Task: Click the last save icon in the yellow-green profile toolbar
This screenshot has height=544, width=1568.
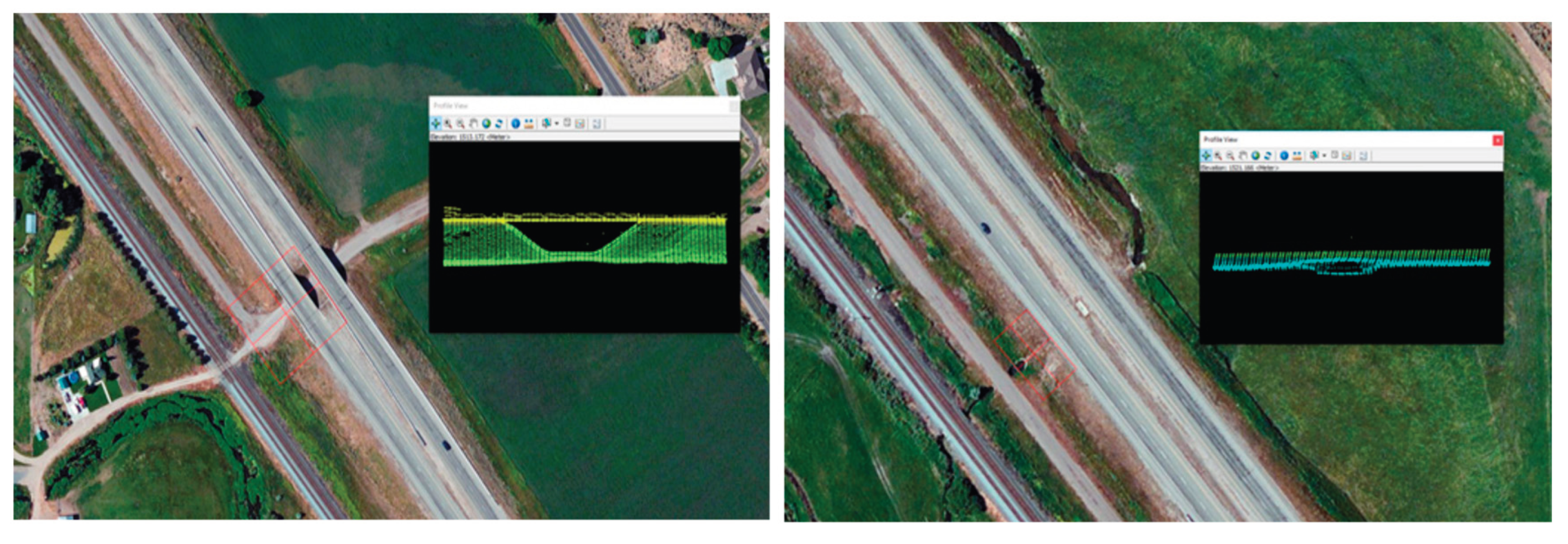Action: [x=597, y=124]
